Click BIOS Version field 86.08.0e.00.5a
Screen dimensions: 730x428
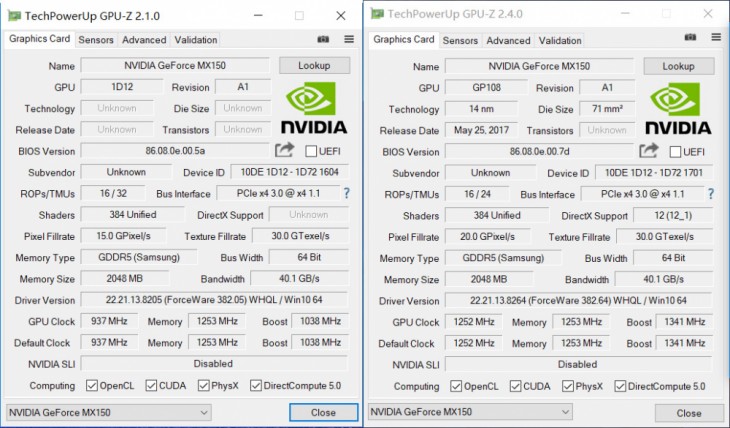175,151
